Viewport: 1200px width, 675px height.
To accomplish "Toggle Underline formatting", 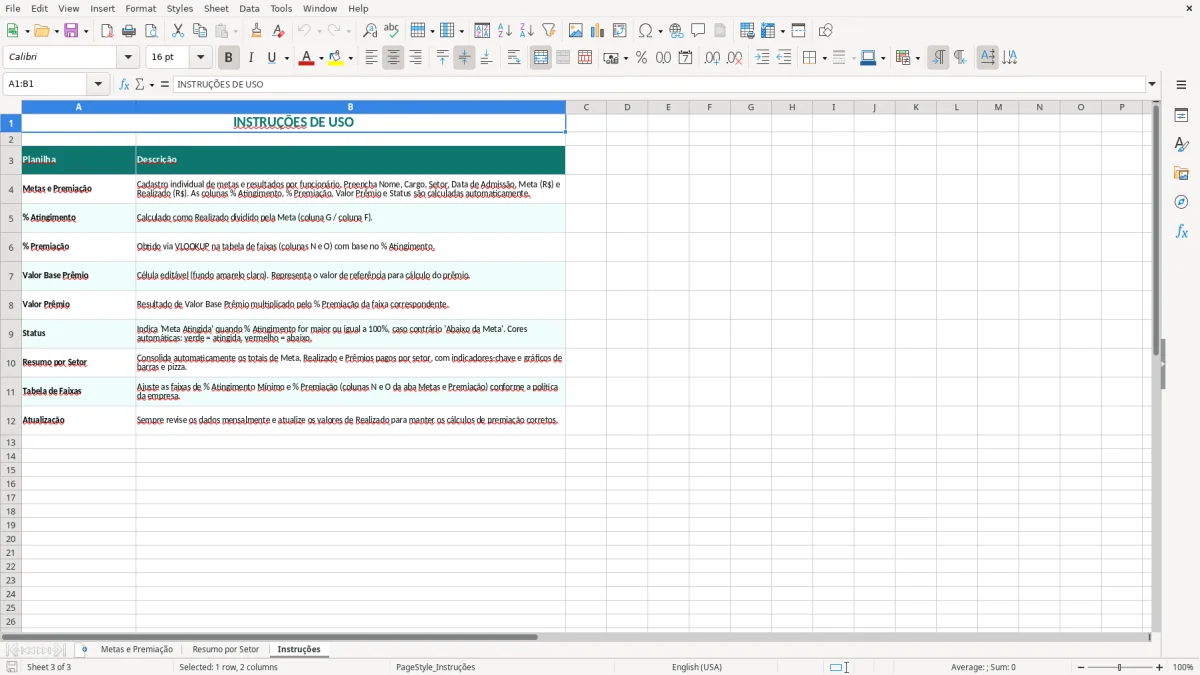I will (271, 58).
